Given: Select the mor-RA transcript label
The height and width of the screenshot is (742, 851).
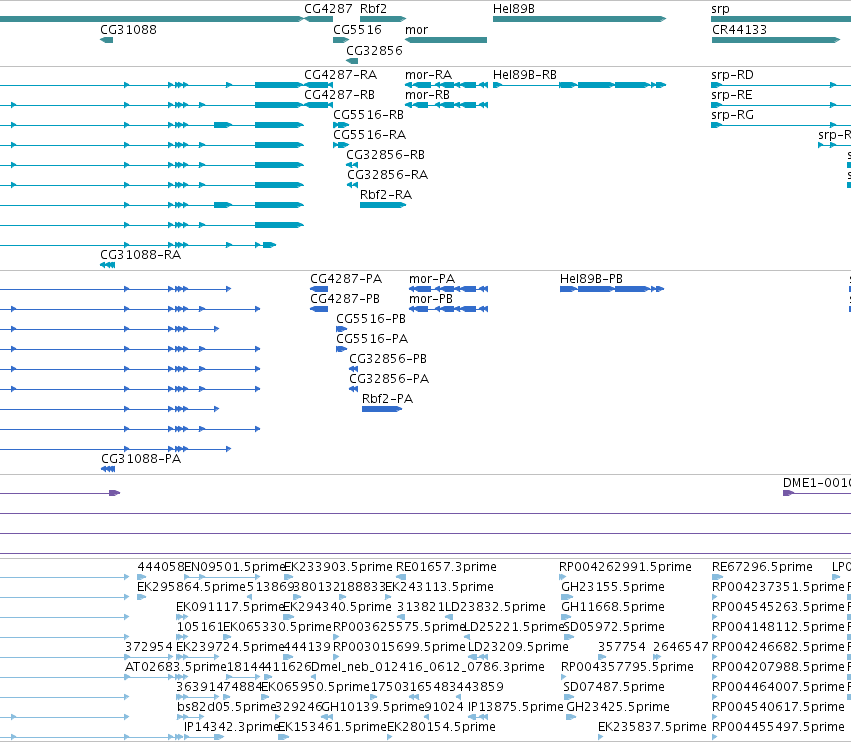Looking at the screenshot, I should click(x=428, y=74).
